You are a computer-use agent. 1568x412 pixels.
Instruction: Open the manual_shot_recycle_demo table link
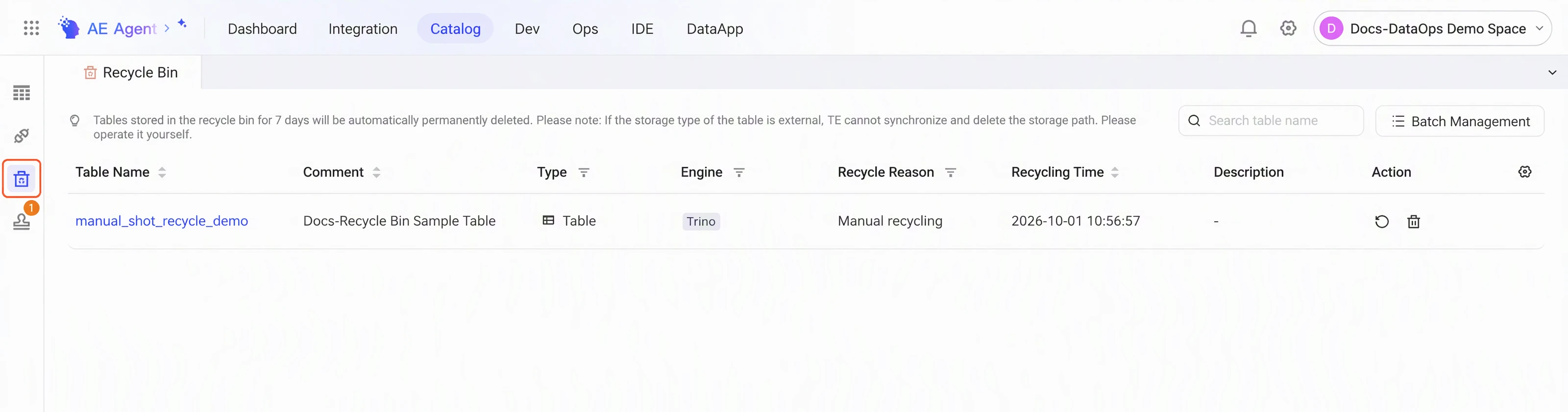point(162,221)
